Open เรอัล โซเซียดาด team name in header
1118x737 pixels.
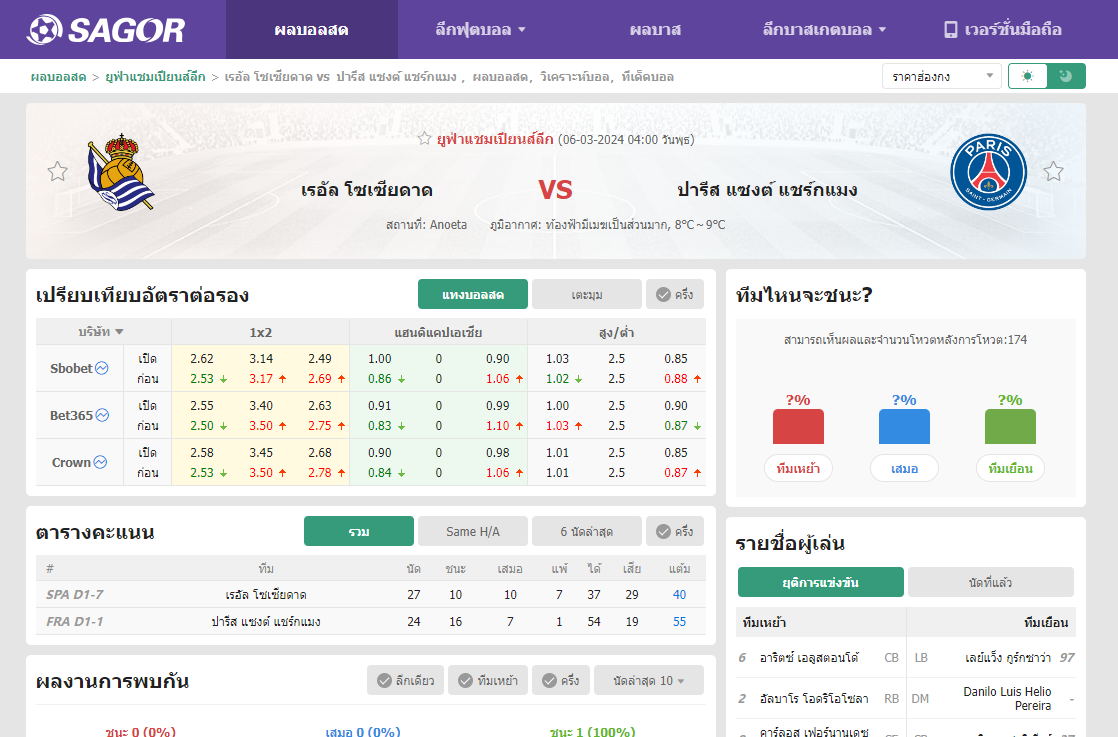366,190
